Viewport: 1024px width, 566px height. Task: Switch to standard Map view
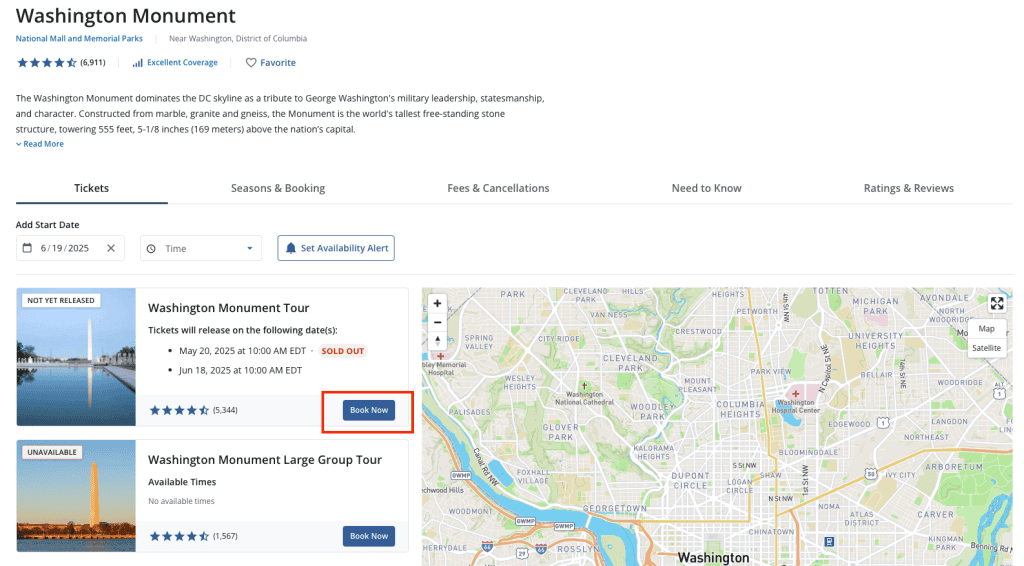pyautogui.click(x=986, y=328)
